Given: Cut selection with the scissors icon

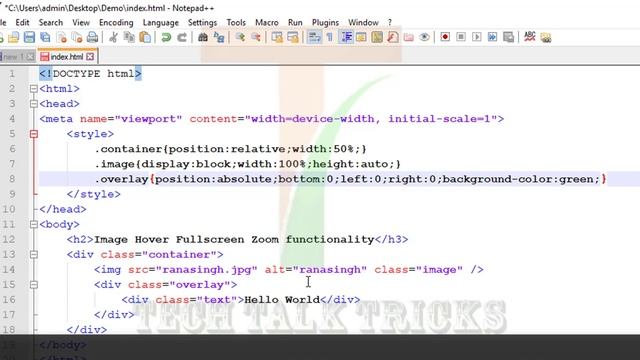Looking at the screenshot, I should click(113, 38).
